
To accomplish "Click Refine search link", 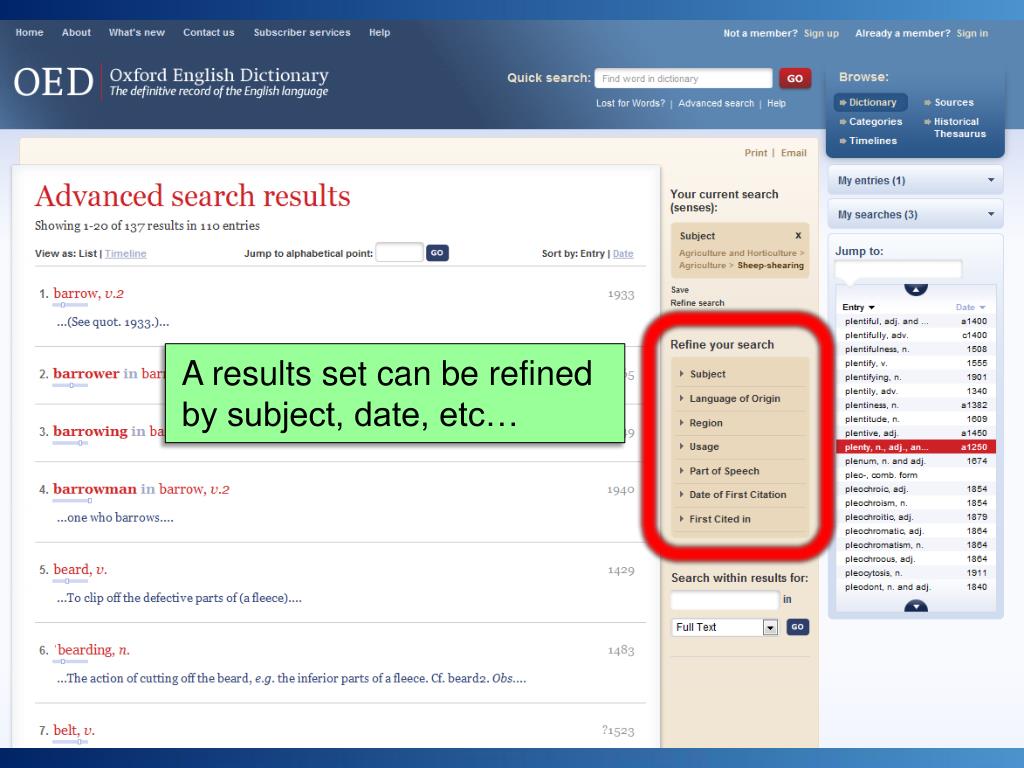I will click(697, 303).
